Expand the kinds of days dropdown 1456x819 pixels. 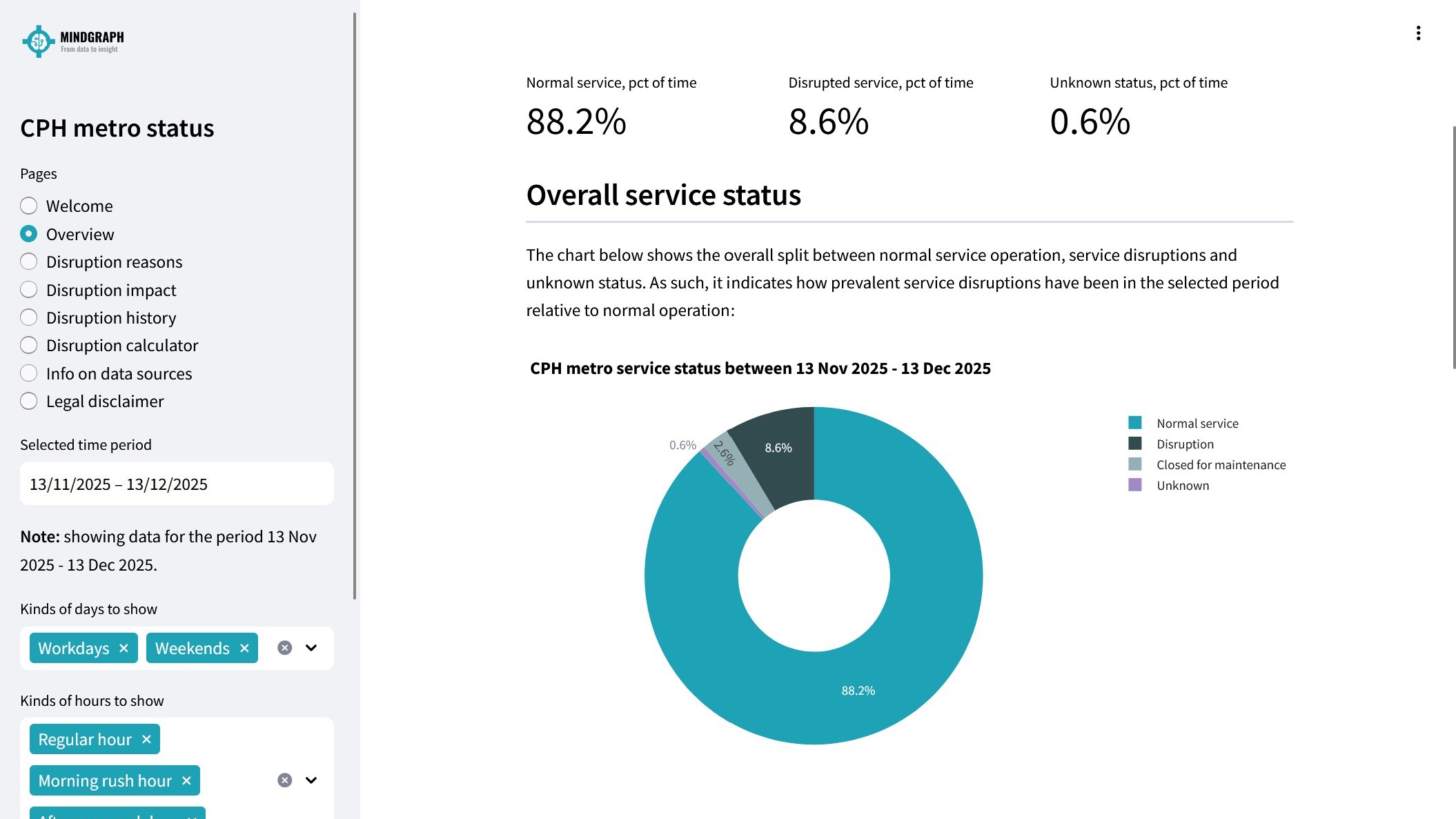tap(311, 648)
